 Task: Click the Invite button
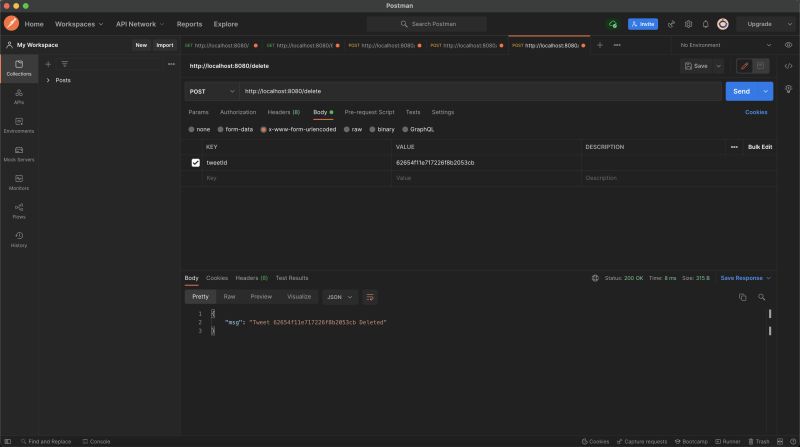[x=643, y=24]
